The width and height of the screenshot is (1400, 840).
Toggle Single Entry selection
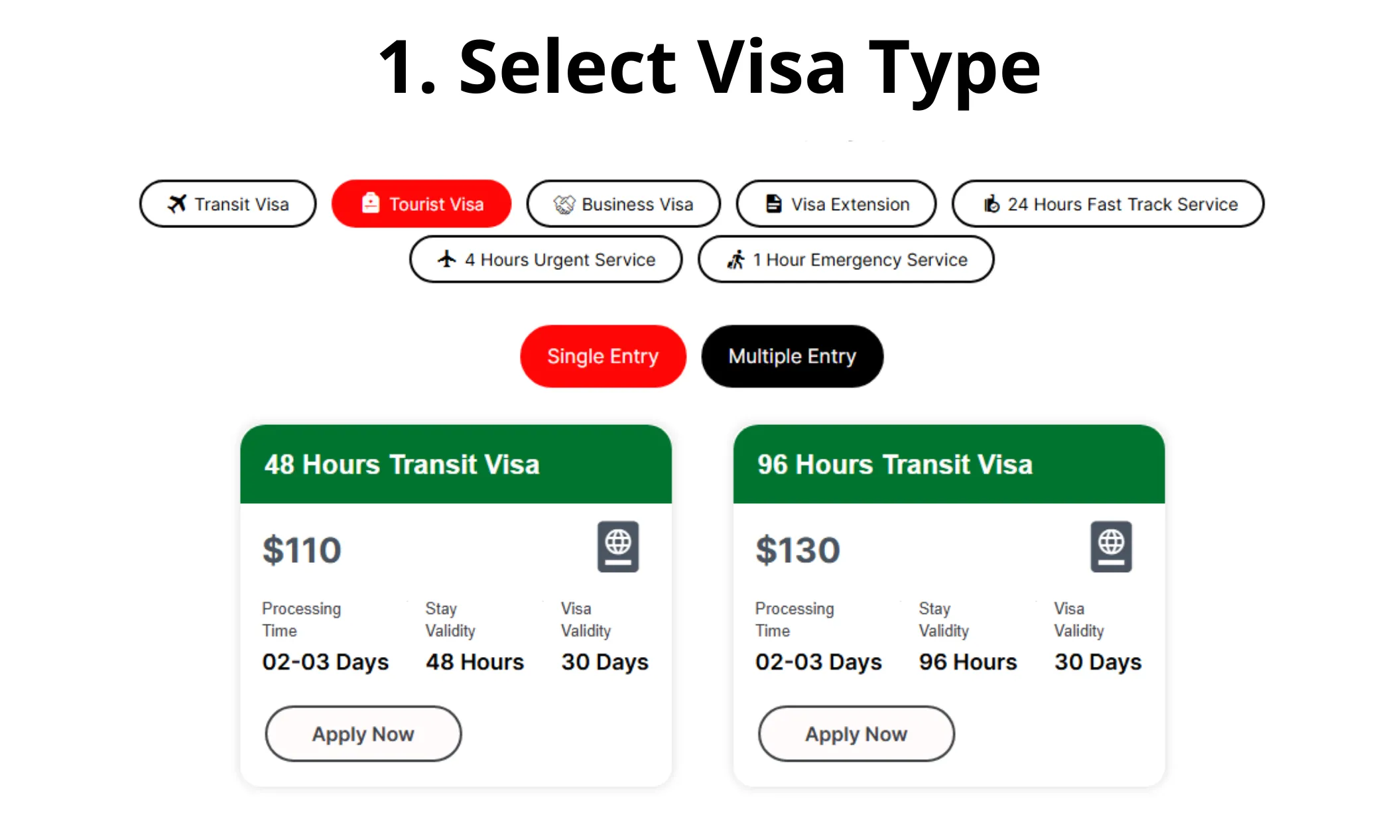602,356
